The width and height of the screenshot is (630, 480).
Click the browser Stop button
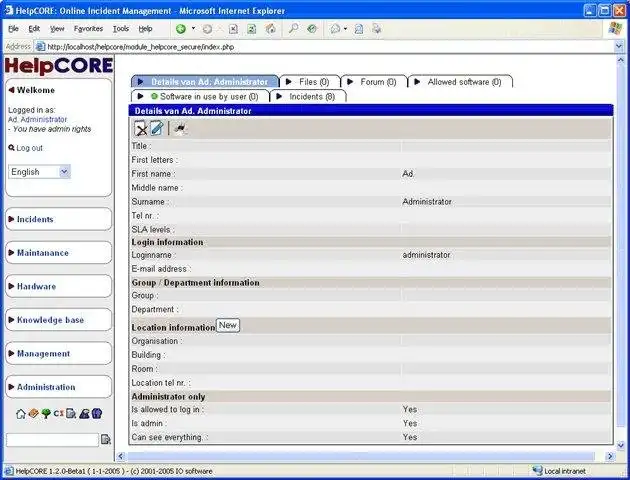coord(233,29)
